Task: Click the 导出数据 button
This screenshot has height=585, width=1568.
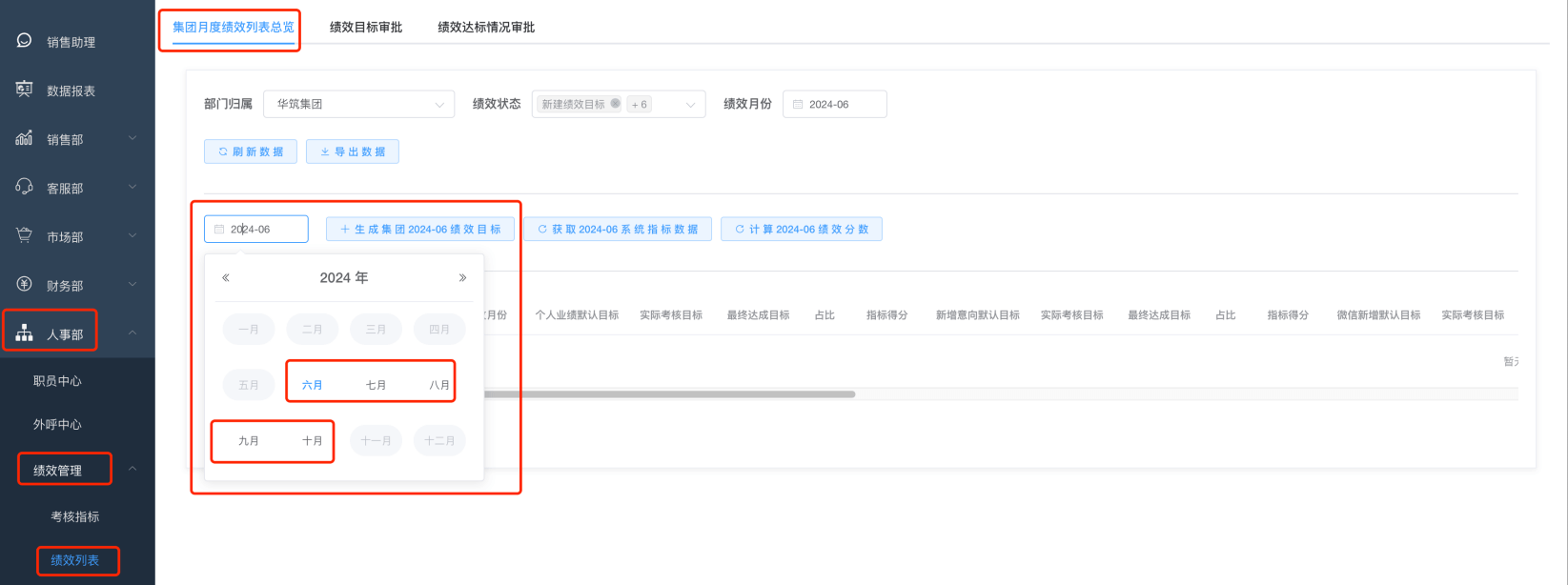Action: [x=353, y=151]
